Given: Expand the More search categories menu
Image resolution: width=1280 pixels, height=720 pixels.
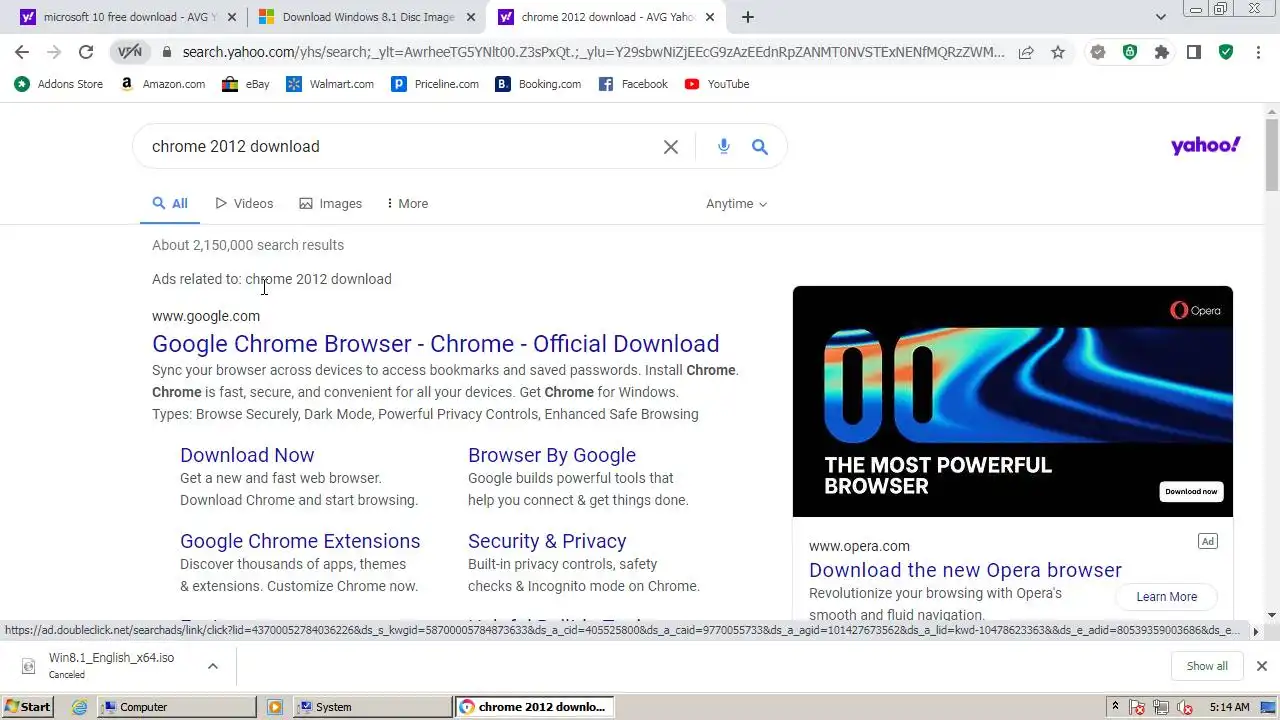Looking at the screenshot, I should tap(407, 204).
